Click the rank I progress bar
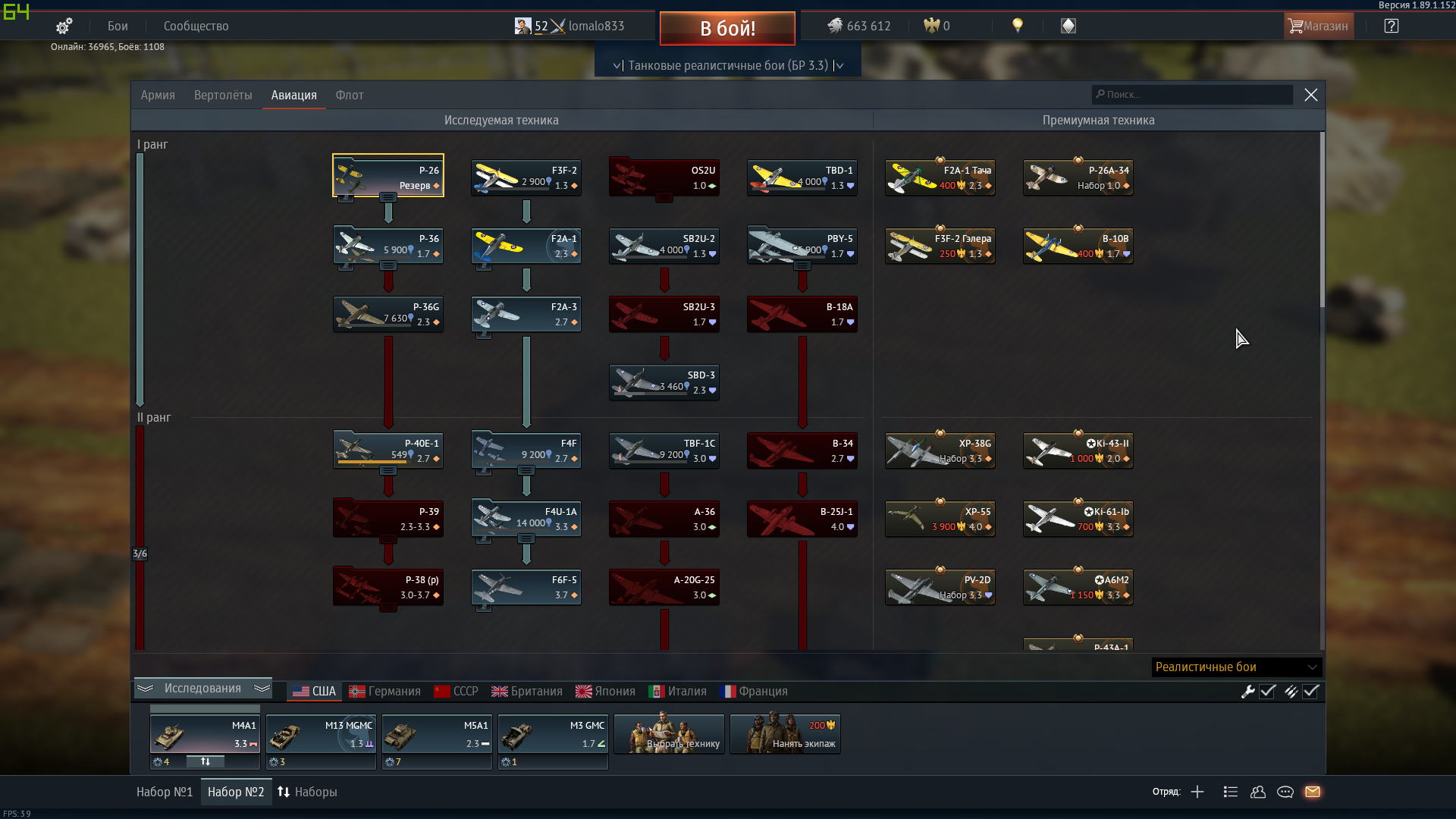The height and width of the screenshot is (819, 1456). click(140, 279)
